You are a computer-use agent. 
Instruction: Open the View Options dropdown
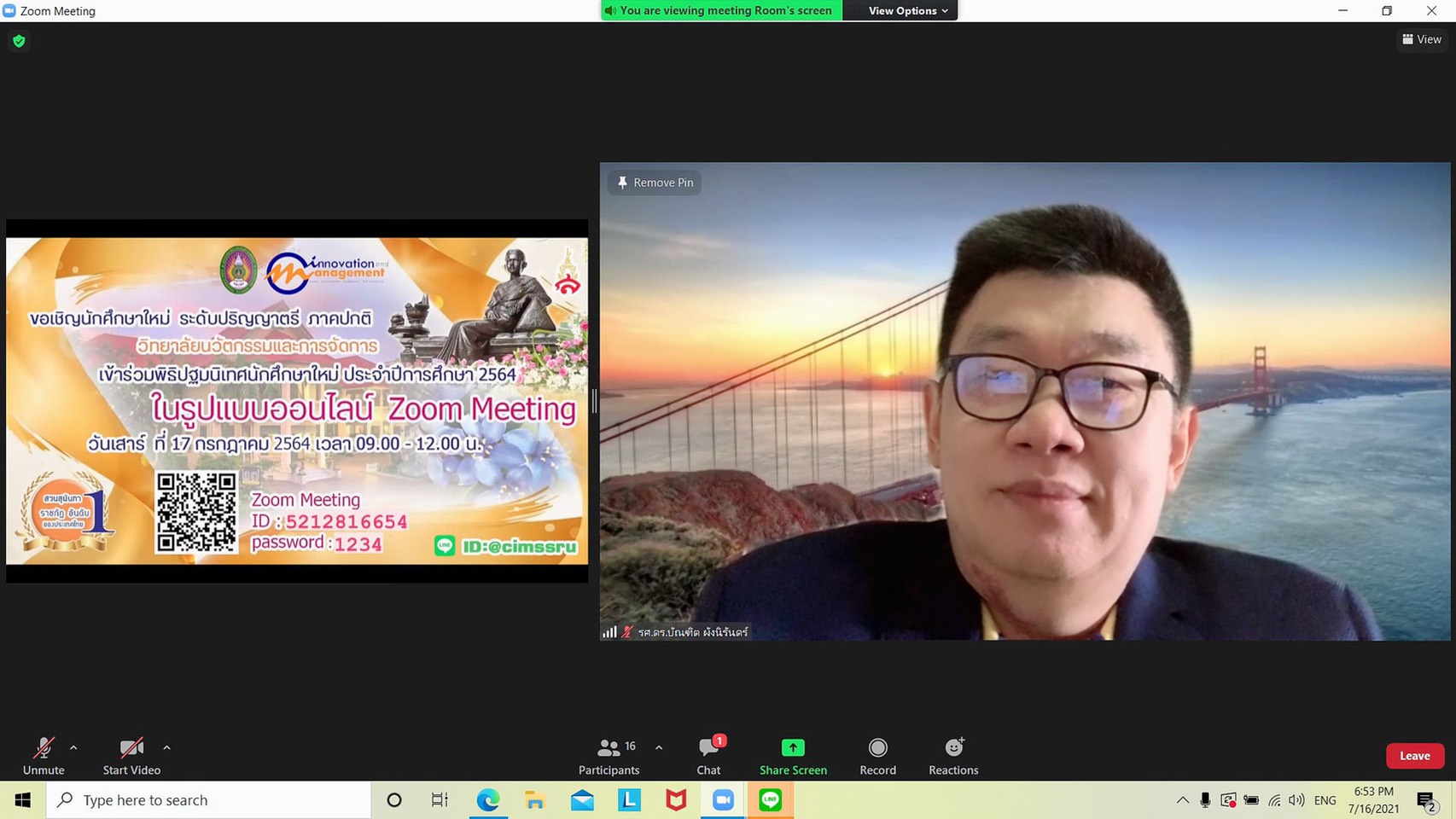pyautogui.click(x=907, y=10)
